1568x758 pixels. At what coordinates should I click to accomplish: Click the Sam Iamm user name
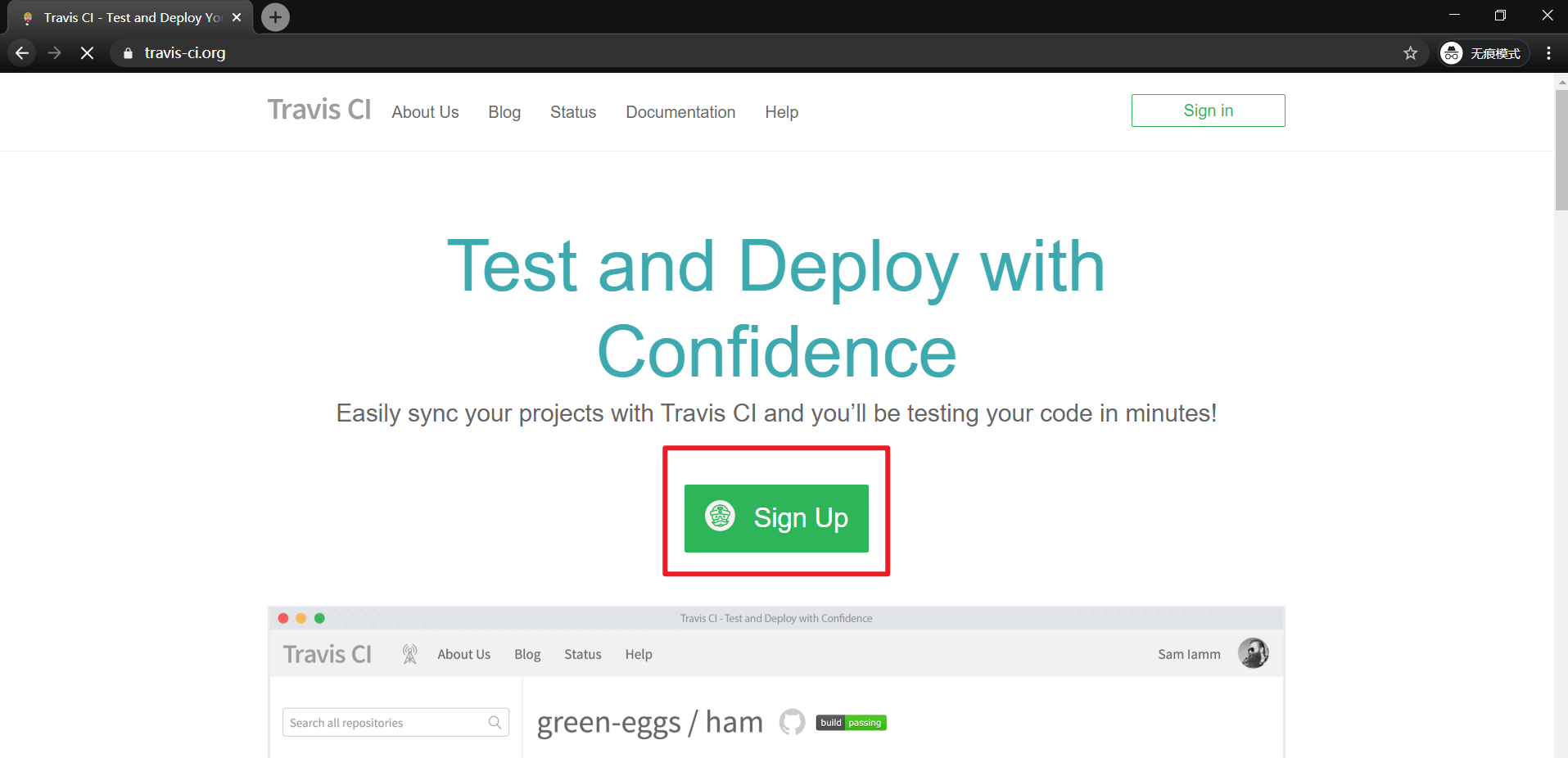[x=1189, y=654]
